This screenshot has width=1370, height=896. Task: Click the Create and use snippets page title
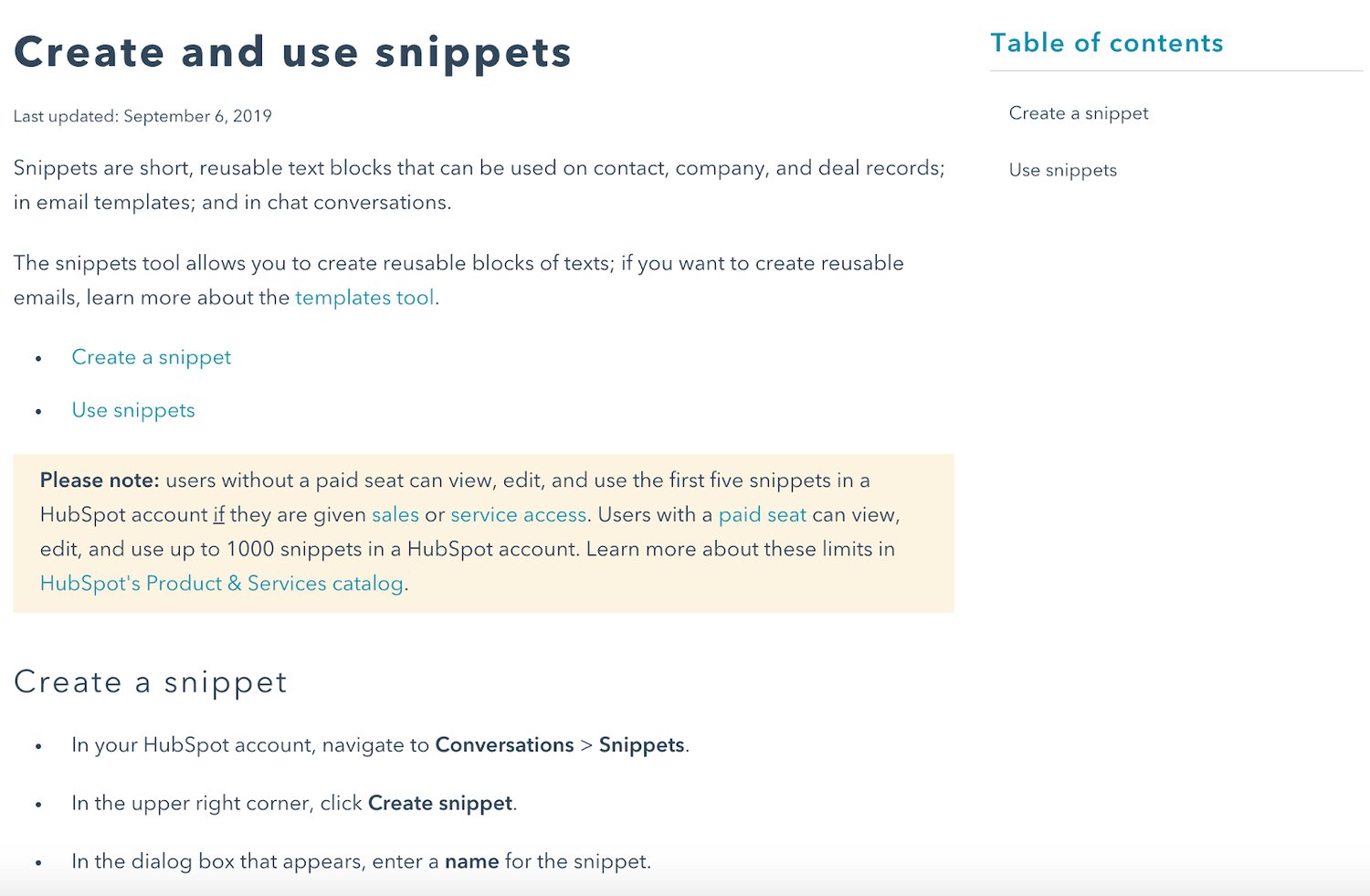pyautogui.click(x=292, y=52)
